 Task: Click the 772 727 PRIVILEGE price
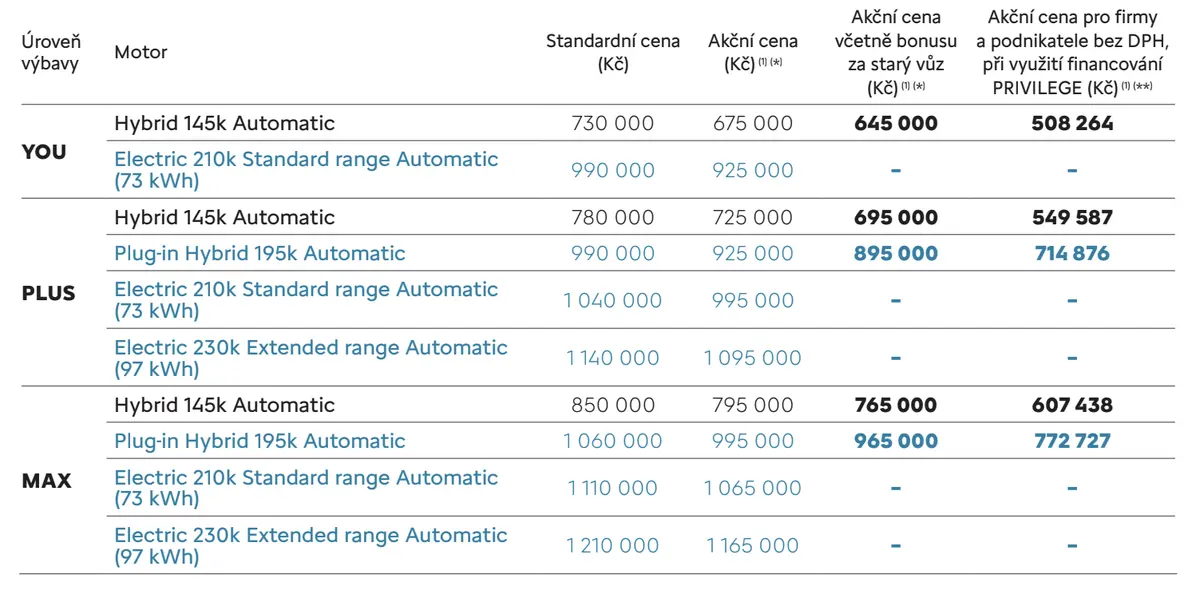click(1072, 441)
